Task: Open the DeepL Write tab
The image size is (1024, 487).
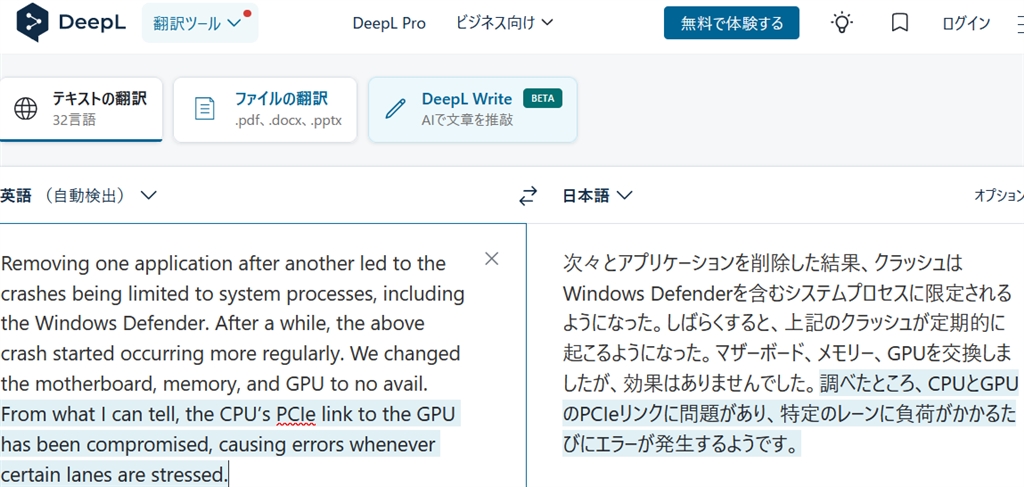Action: [x=473, y=109]
